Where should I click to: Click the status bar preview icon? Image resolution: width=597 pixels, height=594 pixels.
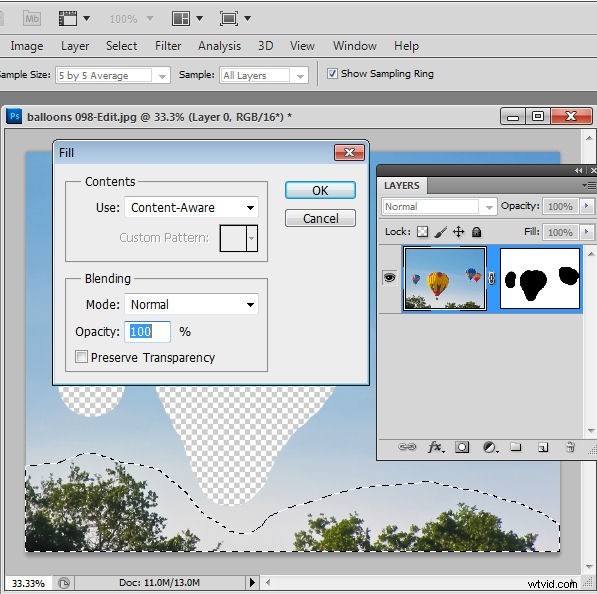64,583
